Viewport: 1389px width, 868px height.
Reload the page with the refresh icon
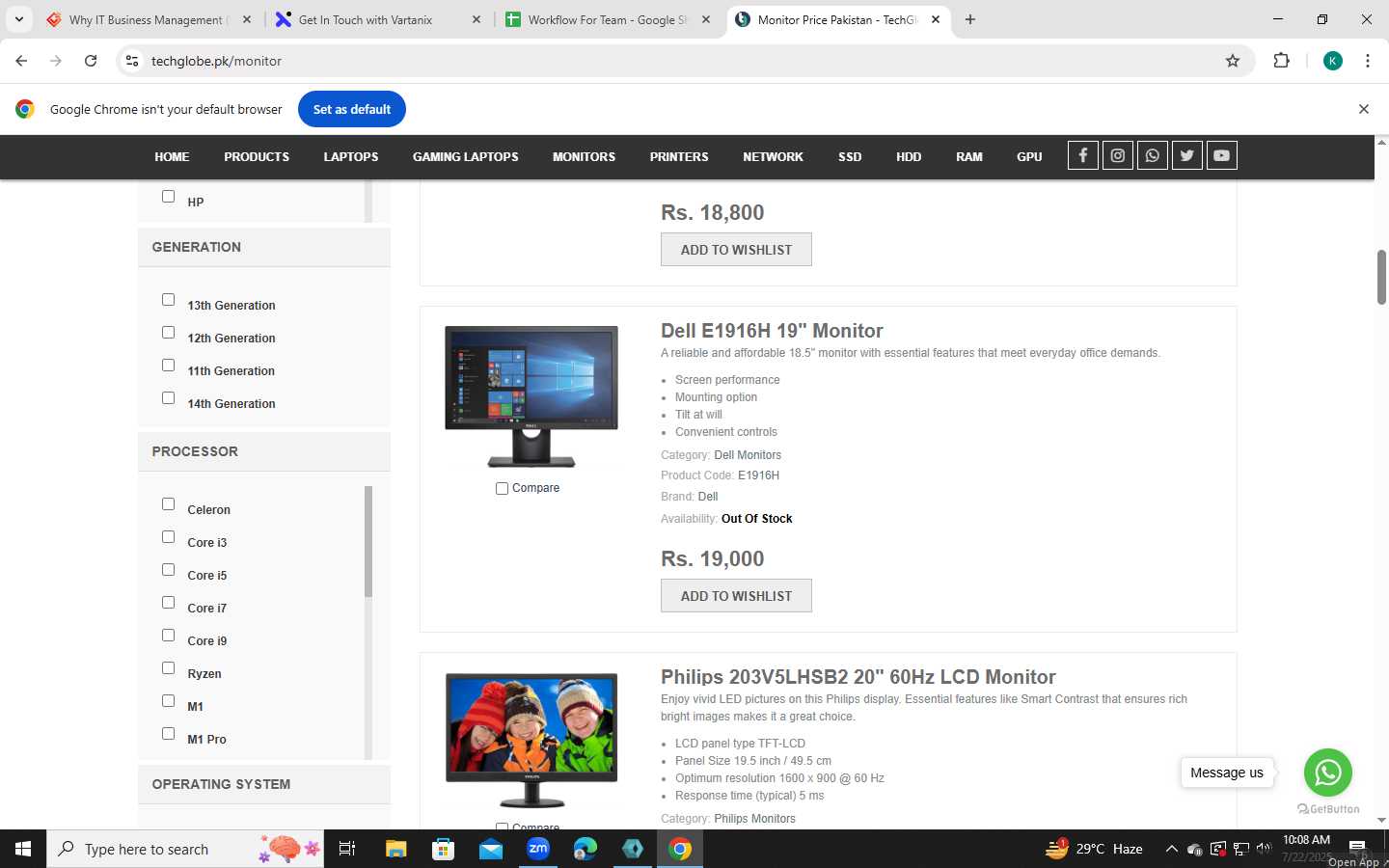click(x=91, y=61)
